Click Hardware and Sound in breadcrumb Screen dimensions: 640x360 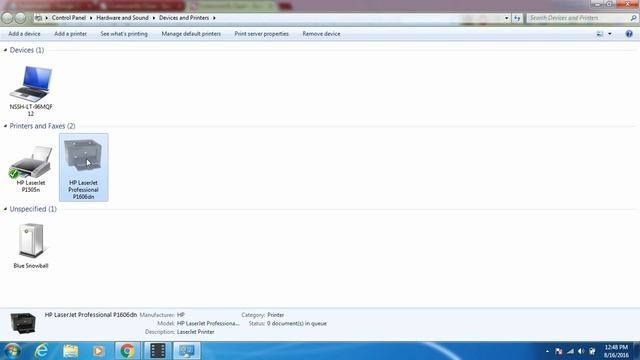122,18
